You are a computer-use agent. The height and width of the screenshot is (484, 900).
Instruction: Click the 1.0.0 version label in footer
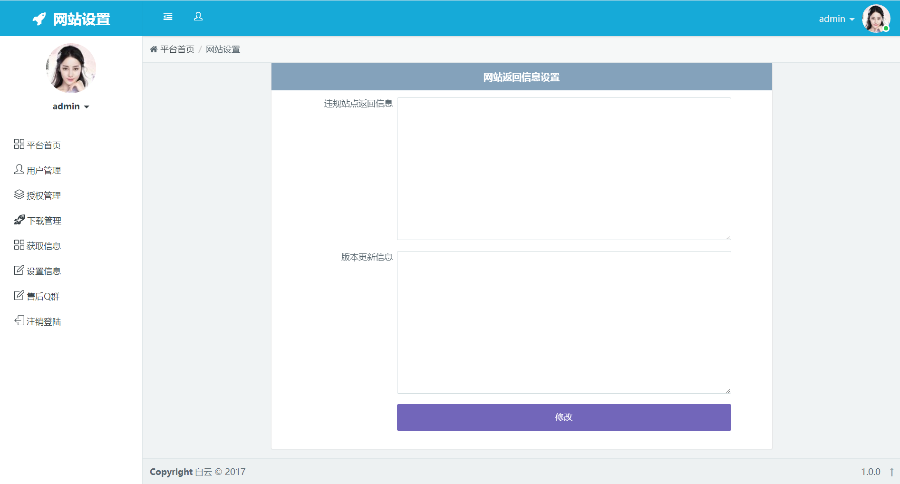pyautogui.click(x=870, y=471)
